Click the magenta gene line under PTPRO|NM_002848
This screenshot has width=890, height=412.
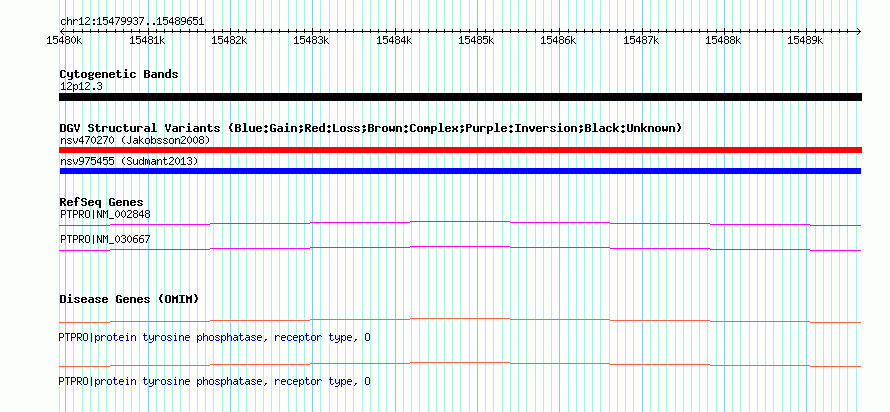coord(460,224)
